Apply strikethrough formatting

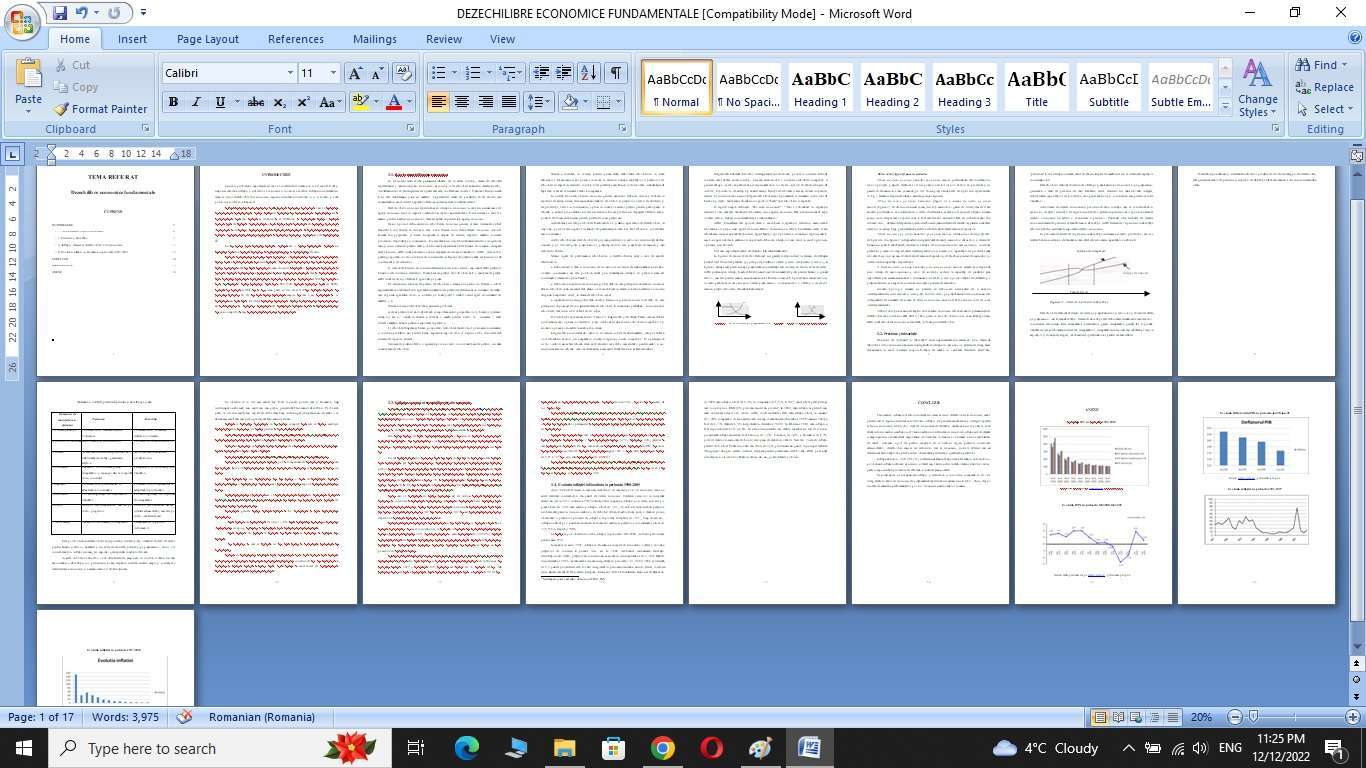tap(256, 102)
